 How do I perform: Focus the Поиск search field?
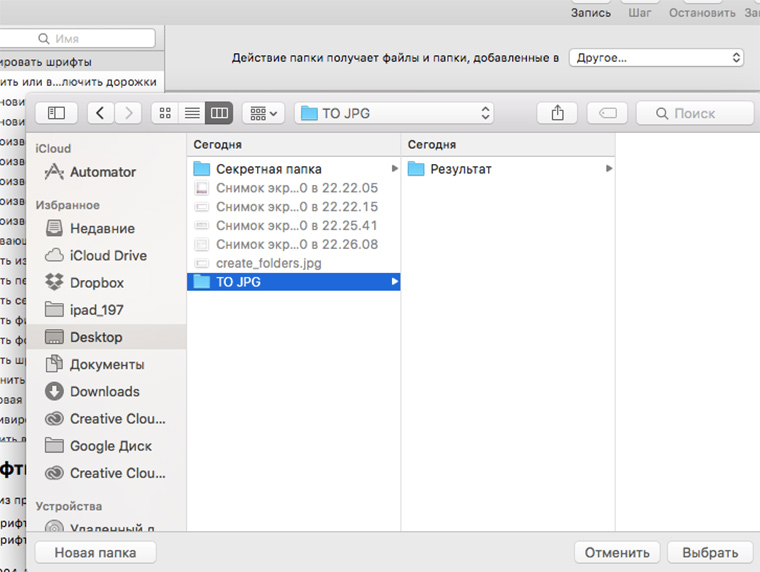click(695, 113)
